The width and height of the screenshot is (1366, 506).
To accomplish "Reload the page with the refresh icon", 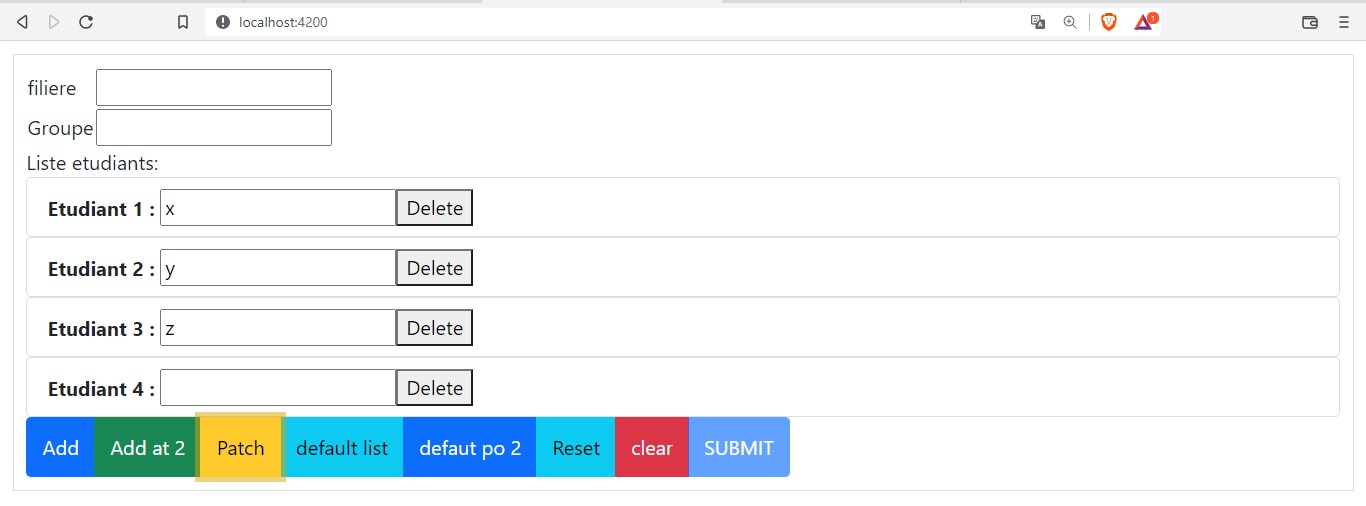I will coord(86,22).
